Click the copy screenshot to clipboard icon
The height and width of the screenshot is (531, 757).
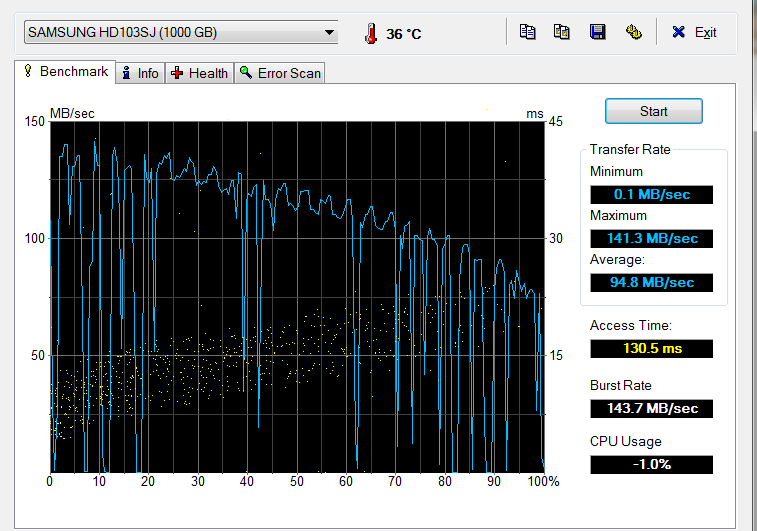point(561,32)
